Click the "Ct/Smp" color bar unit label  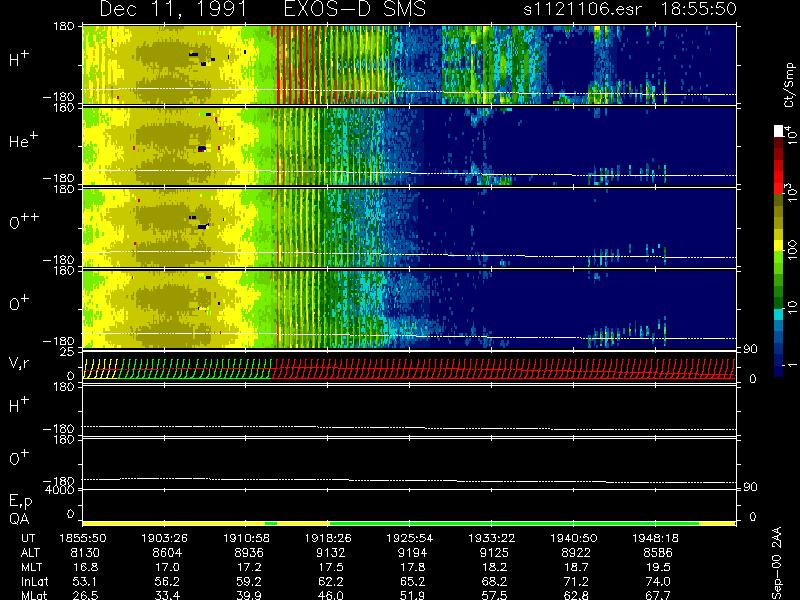(789, 85)
